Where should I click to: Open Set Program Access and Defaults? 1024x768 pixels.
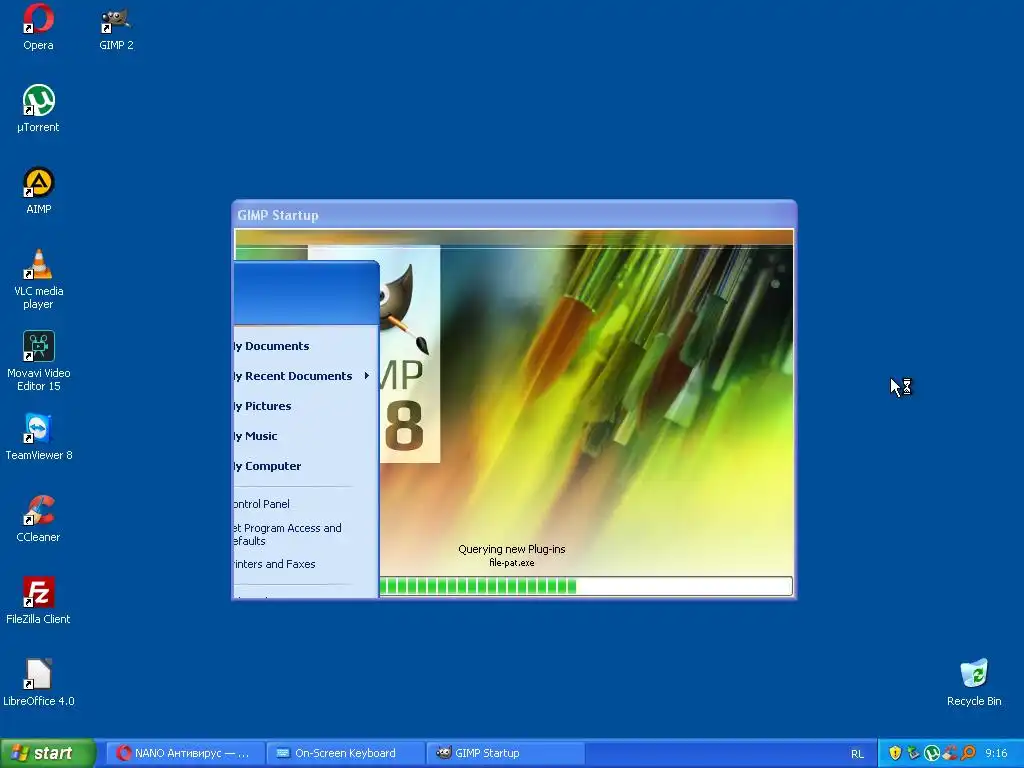[x=306, y=534]
